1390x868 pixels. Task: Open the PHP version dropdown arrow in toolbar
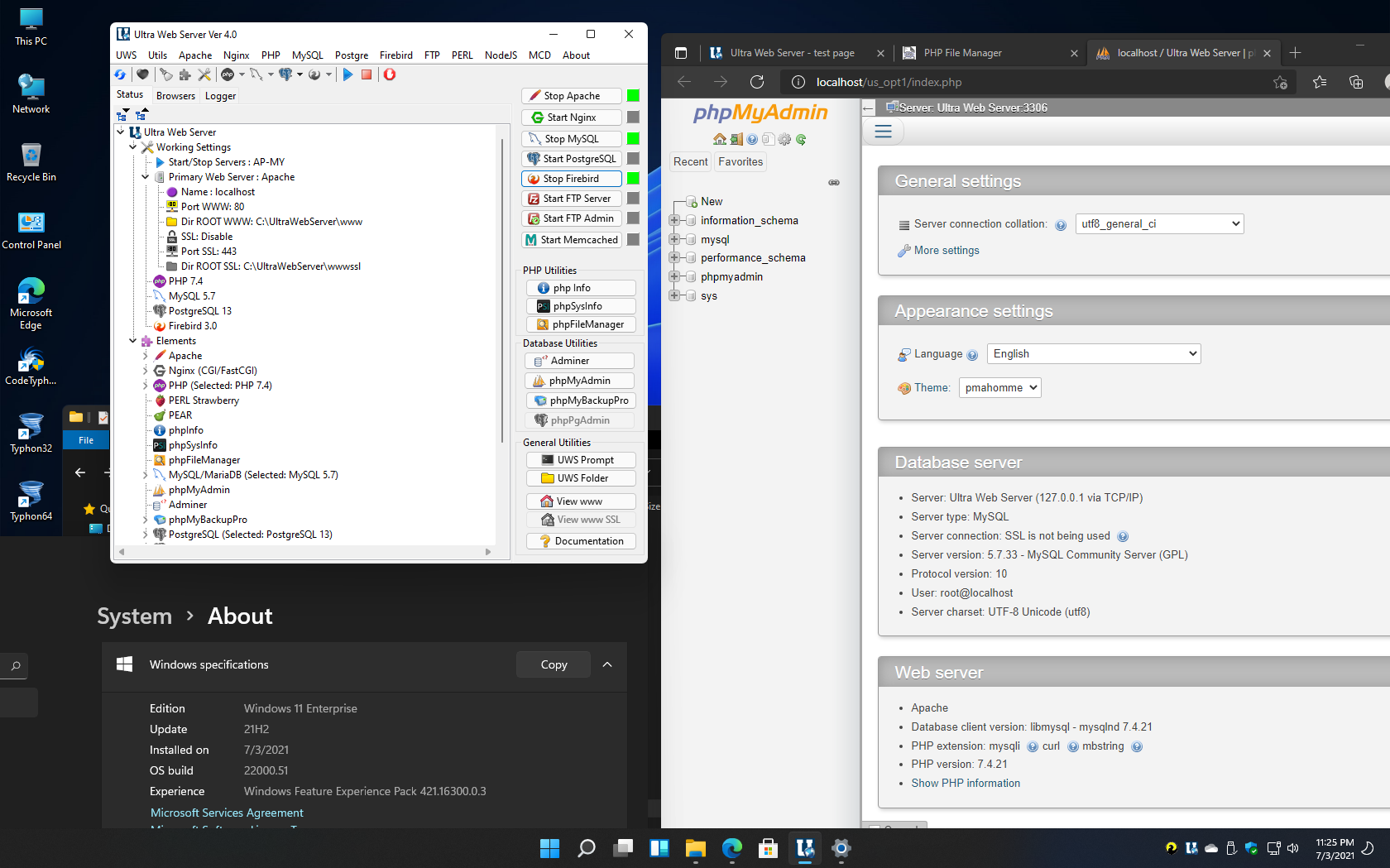click(242, 74)
